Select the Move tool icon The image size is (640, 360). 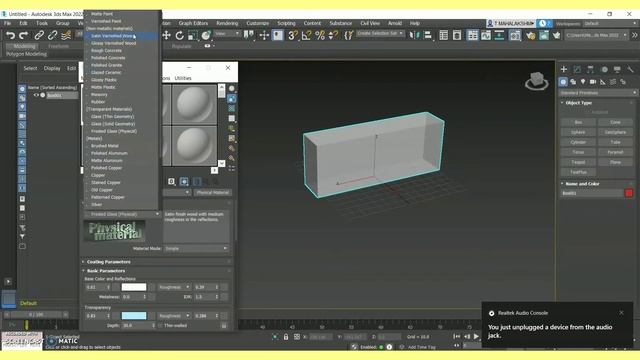(x=166, y=36)
